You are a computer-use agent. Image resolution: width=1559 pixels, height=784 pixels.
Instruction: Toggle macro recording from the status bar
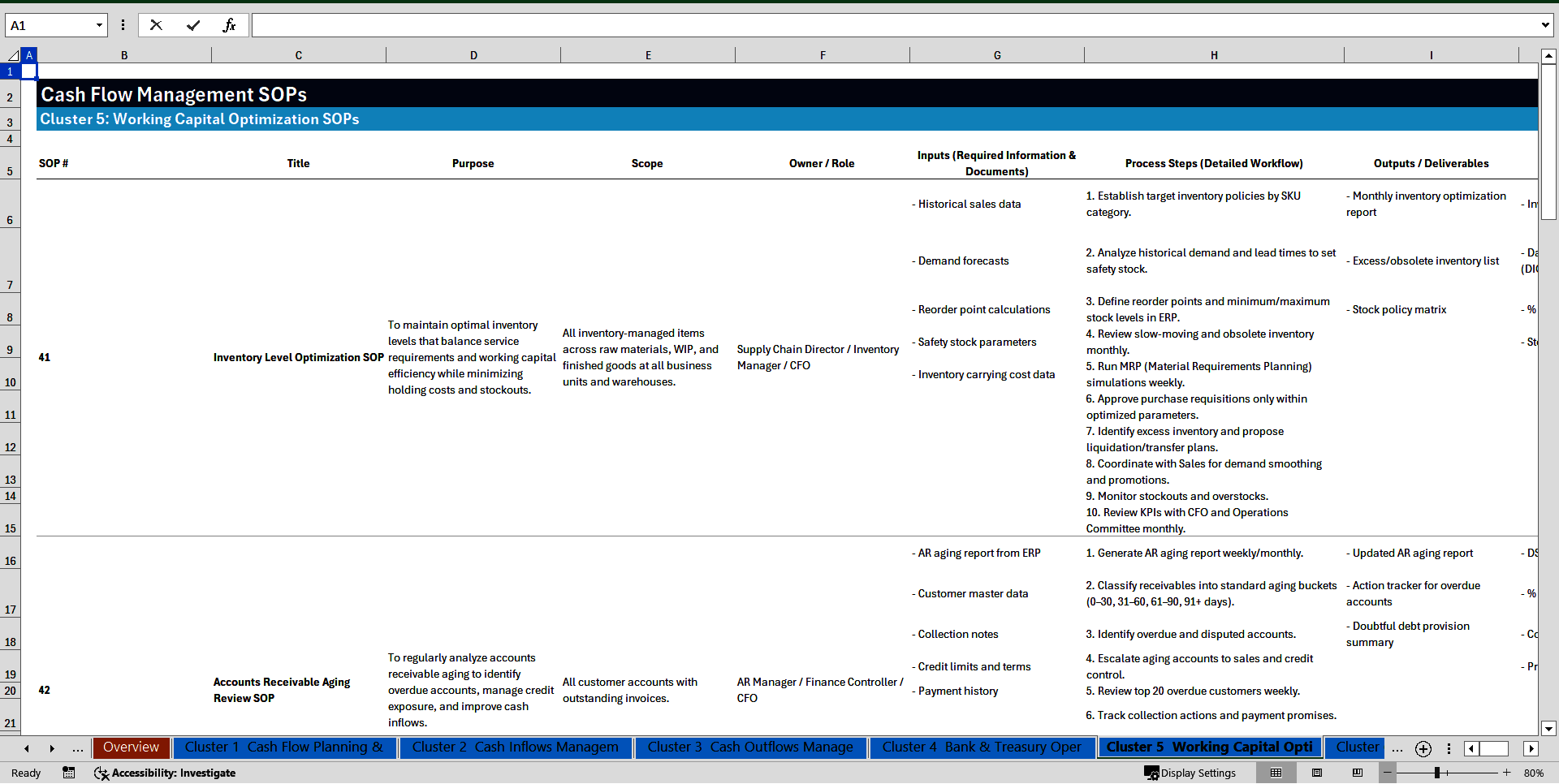tap(69, 773)
